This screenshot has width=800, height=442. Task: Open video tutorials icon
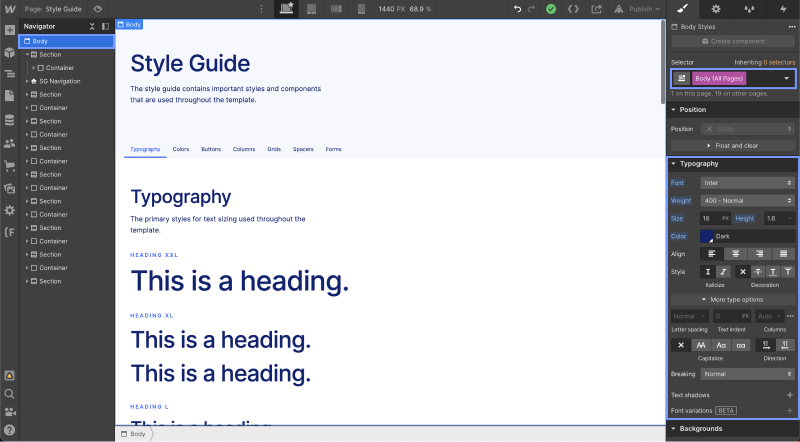(x=10, y=412)
